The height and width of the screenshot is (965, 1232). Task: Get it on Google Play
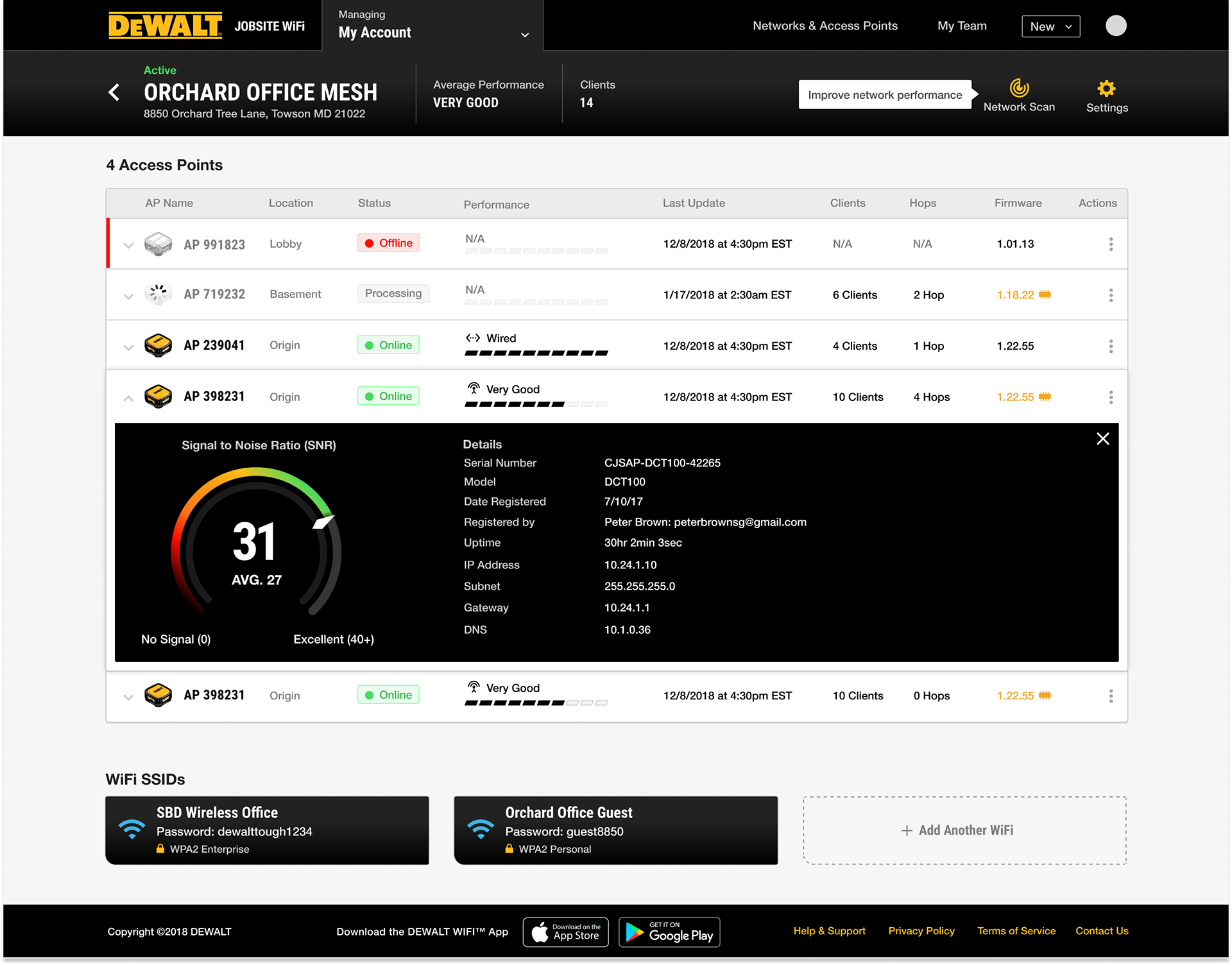pos(669,932)
